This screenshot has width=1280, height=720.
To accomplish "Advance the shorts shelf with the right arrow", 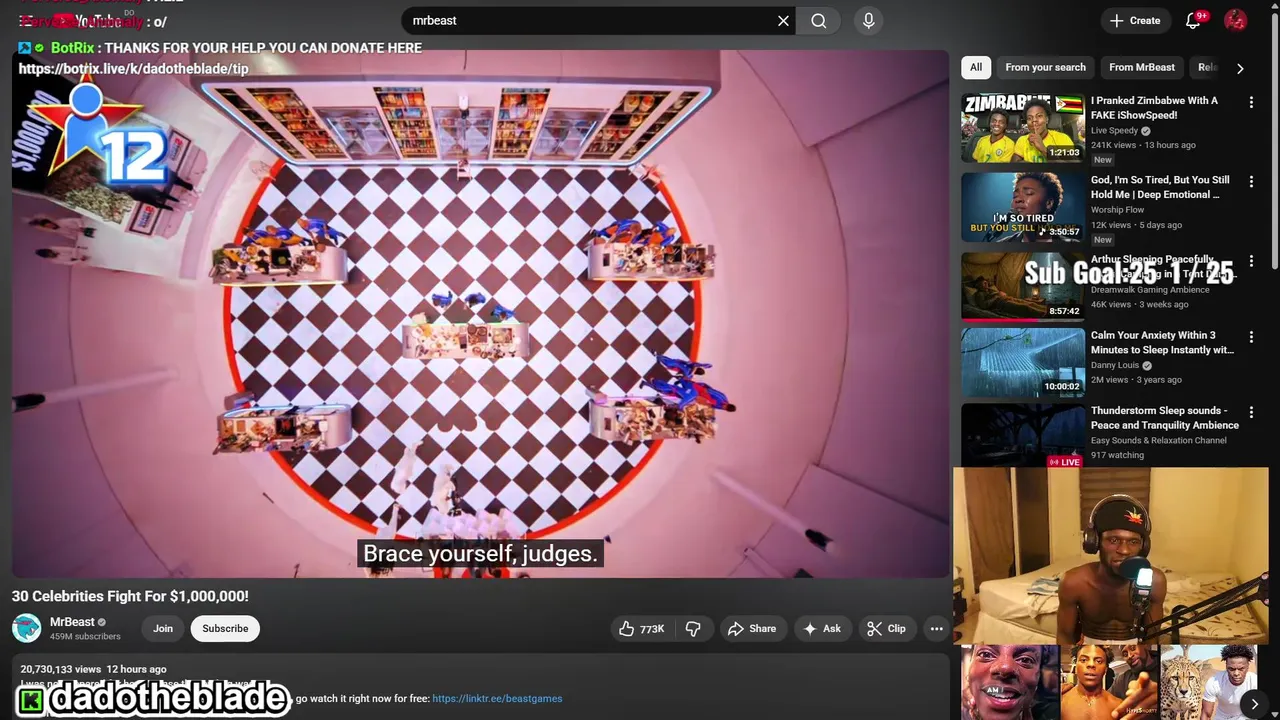I will 1254,704.
